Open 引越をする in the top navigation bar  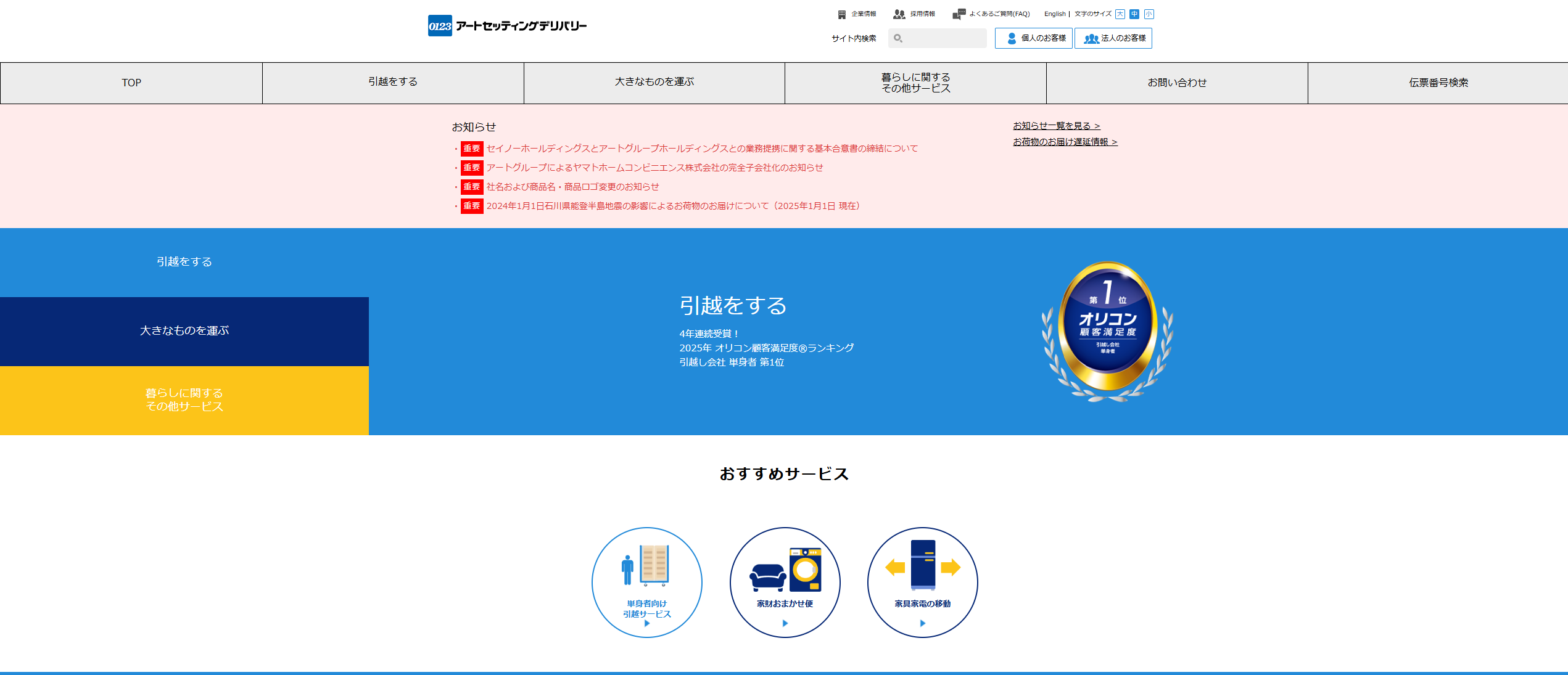click(x=393, y=83)
